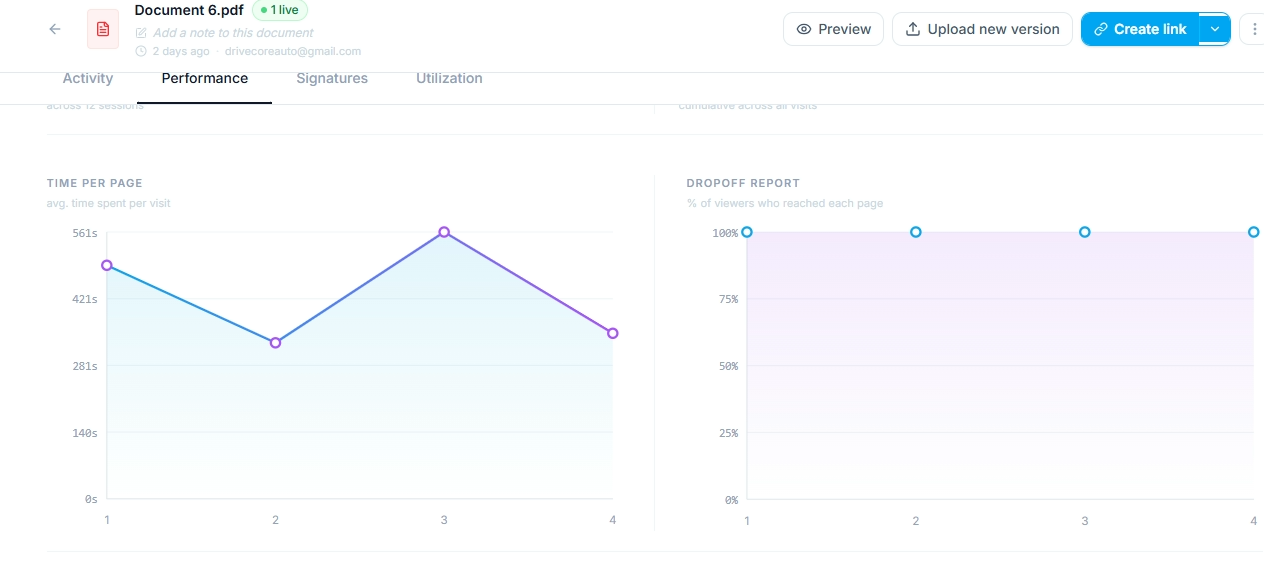Click the page 2 data point in Dropoff report
The image size is (1264, 566).
[x=915, y=232]
